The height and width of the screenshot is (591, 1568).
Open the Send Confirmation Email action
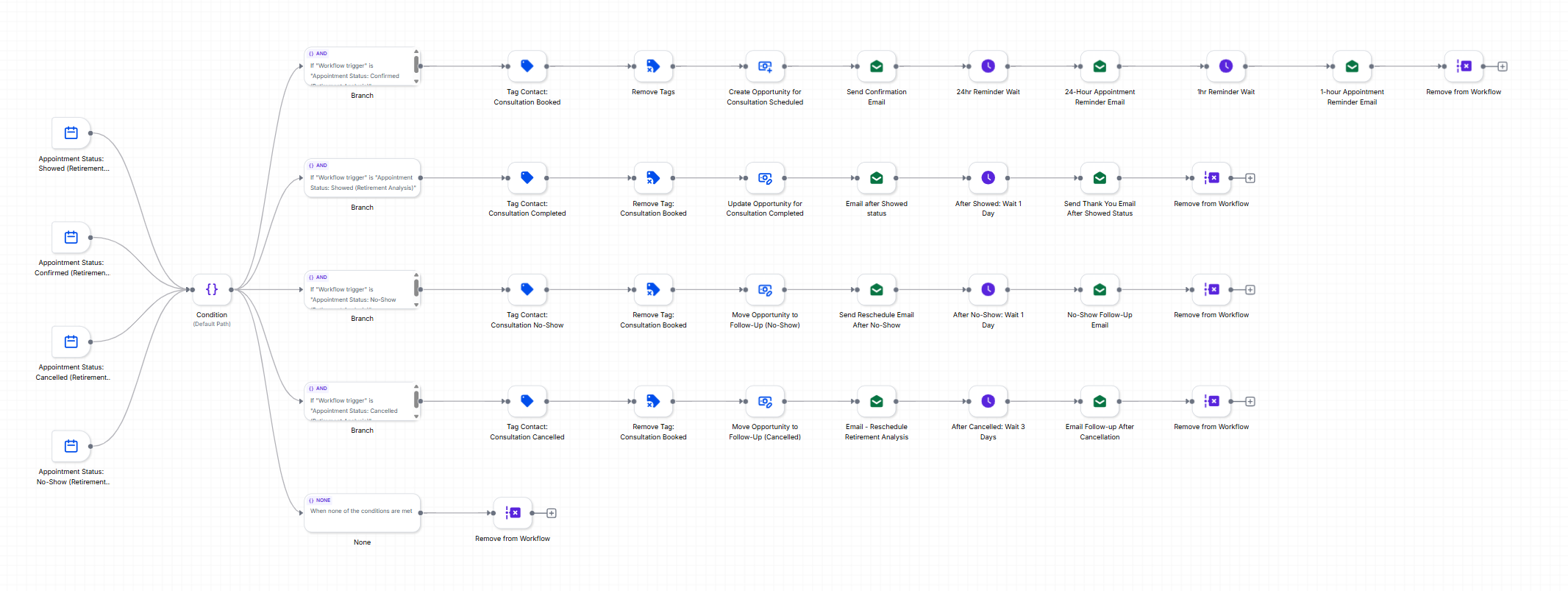(877, 66)
